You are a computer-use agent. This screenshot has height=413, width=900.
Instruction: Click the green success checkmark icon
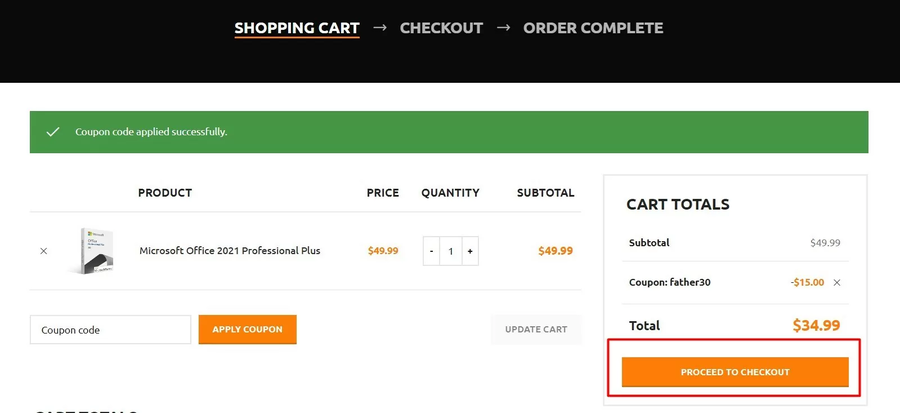(53, 132)
